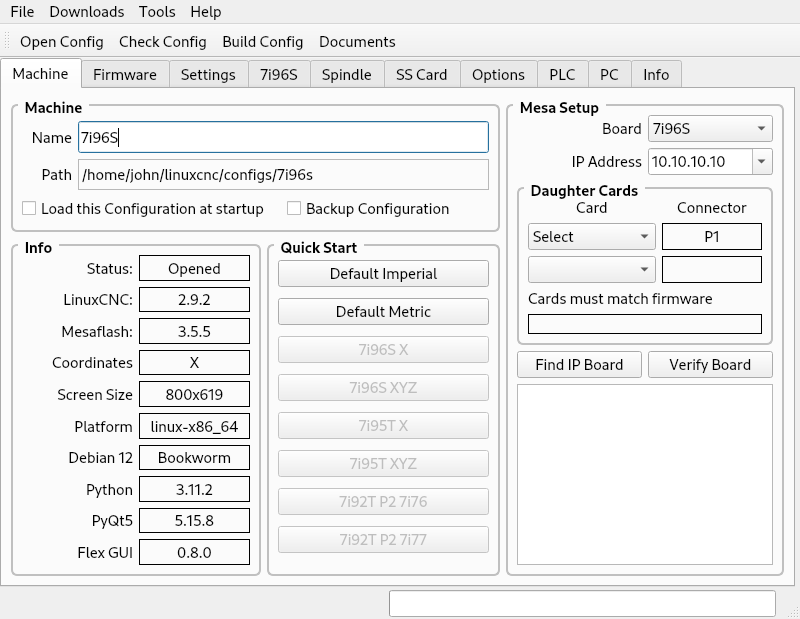Click the Python version 3.11.2
This screenshot has height=619, width=800.
tap(194, 489)
